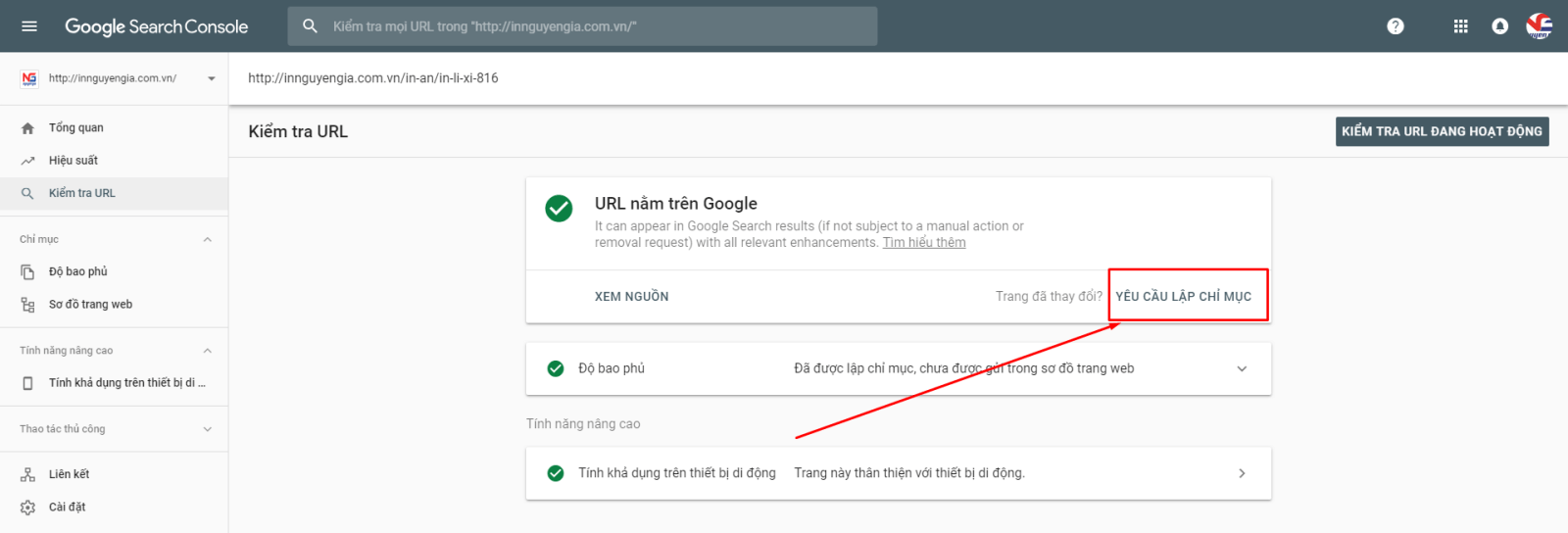Click the search magnifier icon in the URL bar

[311, 26]
